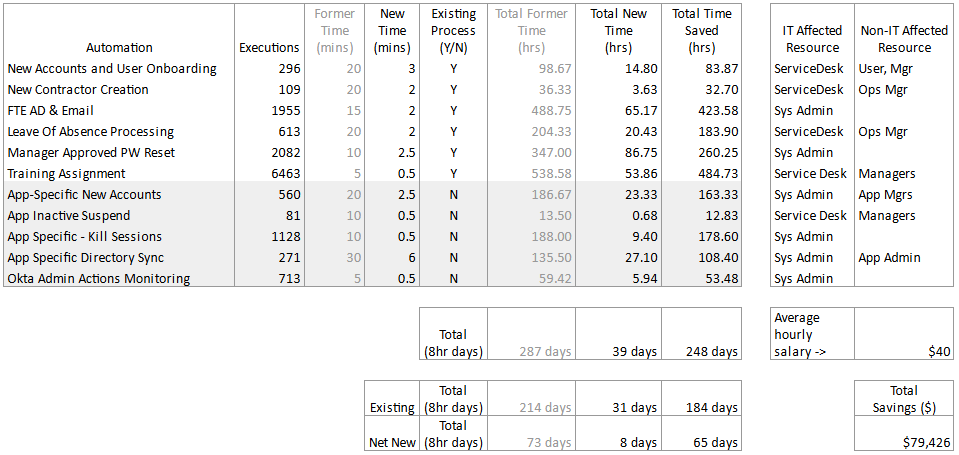This screenshot has height=455, width=959.
Task: Click the Total Savings value $79,426
Action: click(x=923, y=443)
